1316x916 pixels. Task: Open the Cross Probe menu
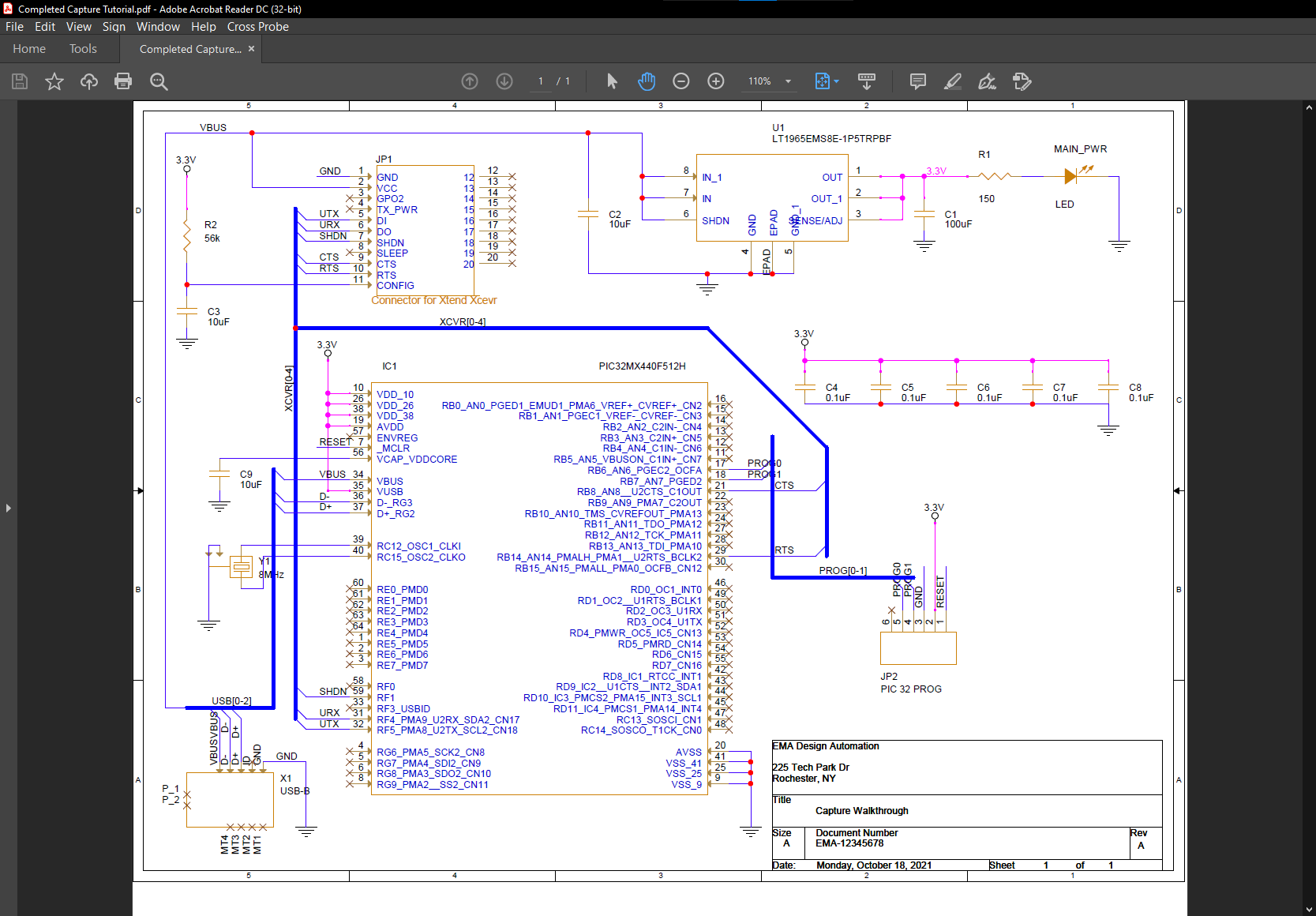(258, 26)
